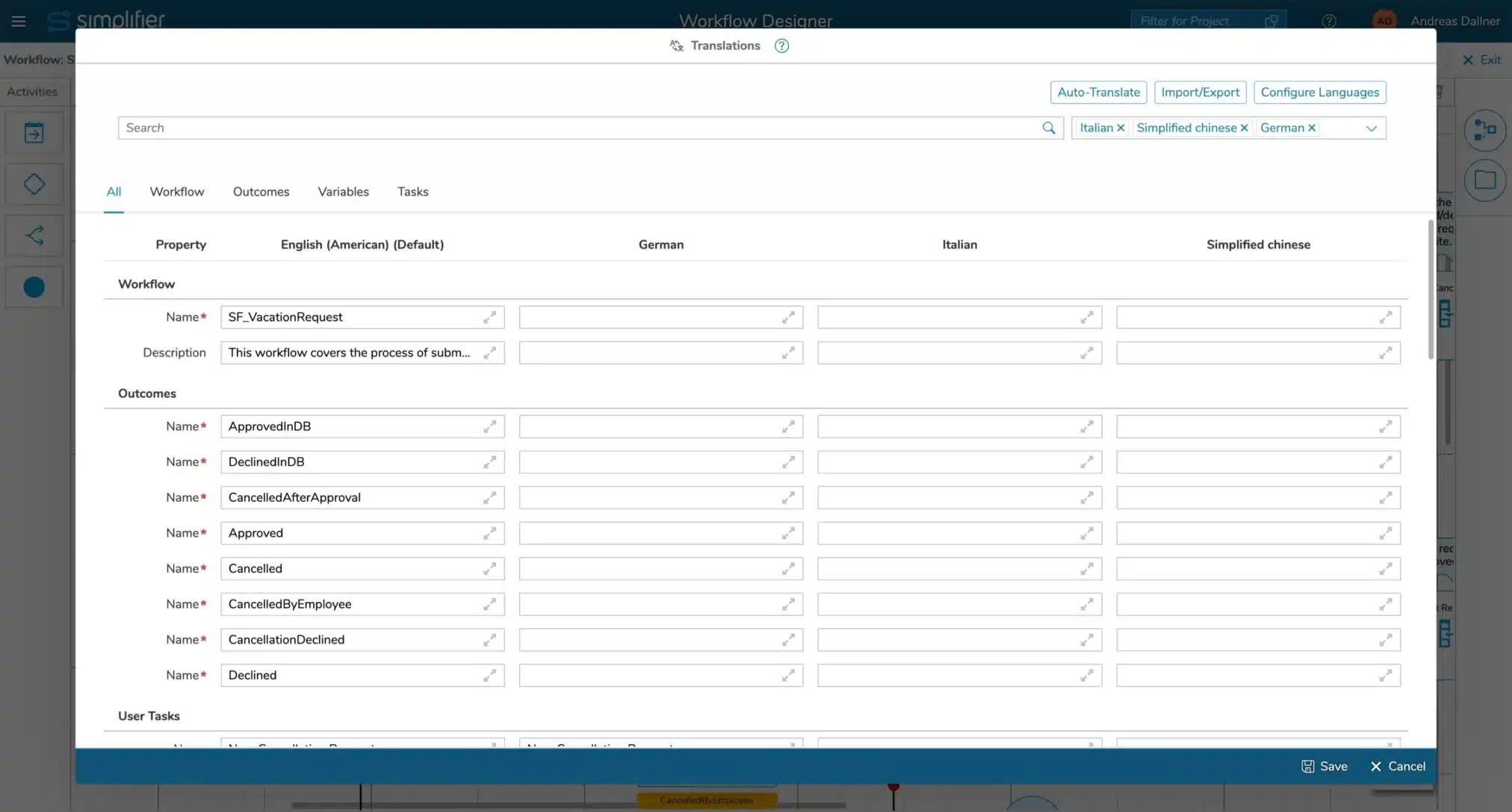
Task: Expand German field for workflow Description
Action: [x=788, y=353]
